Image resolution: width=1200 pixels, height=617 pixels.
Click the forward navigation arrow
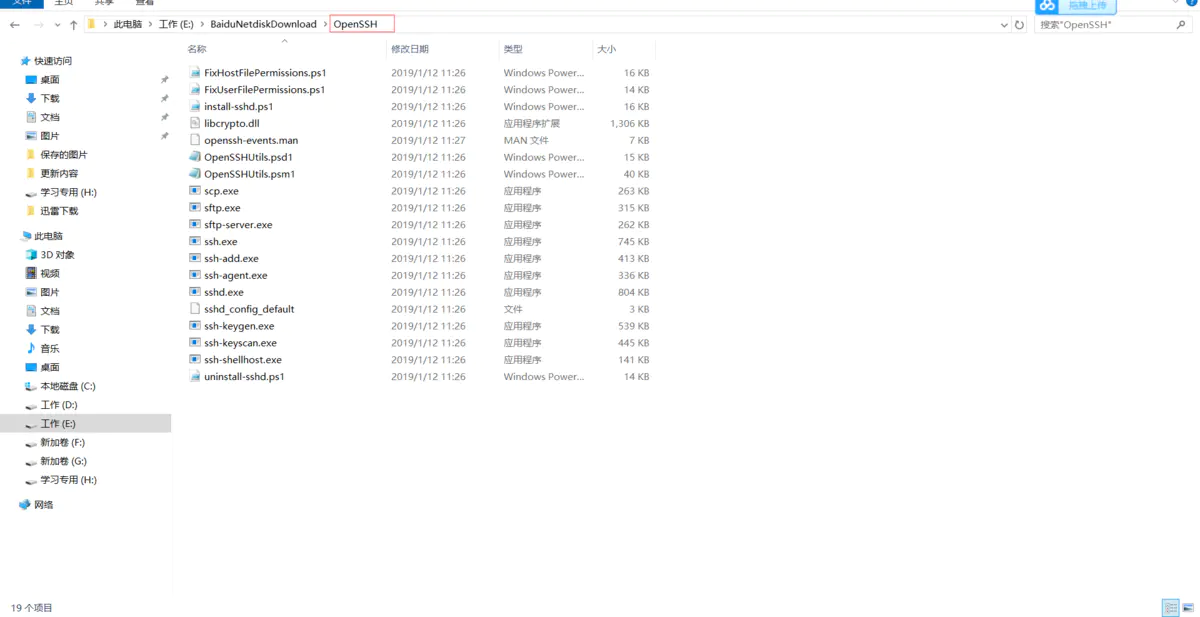[x=39, y=24]
